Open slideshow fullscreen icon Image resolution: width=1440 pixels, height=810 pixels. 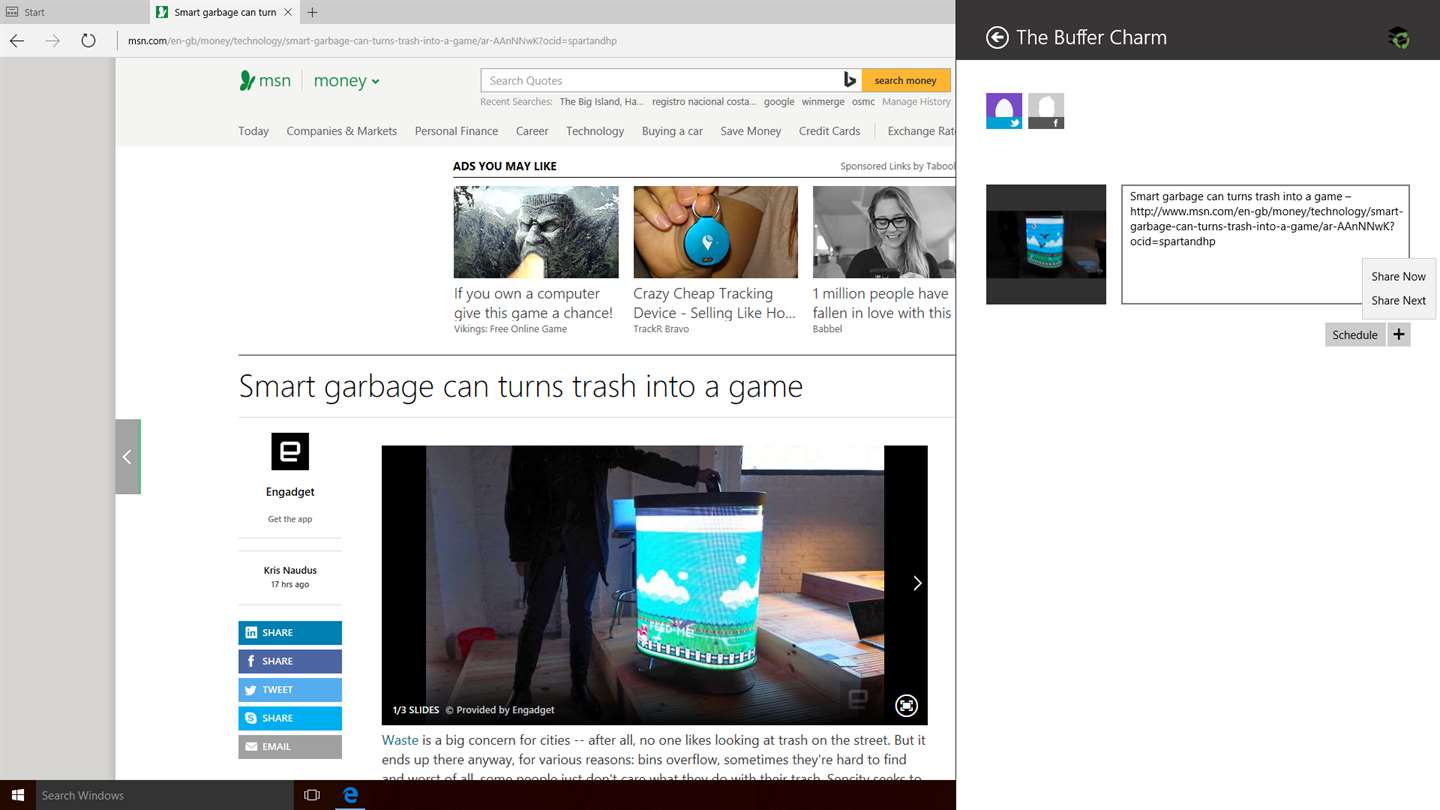click(x=906, y=705)
